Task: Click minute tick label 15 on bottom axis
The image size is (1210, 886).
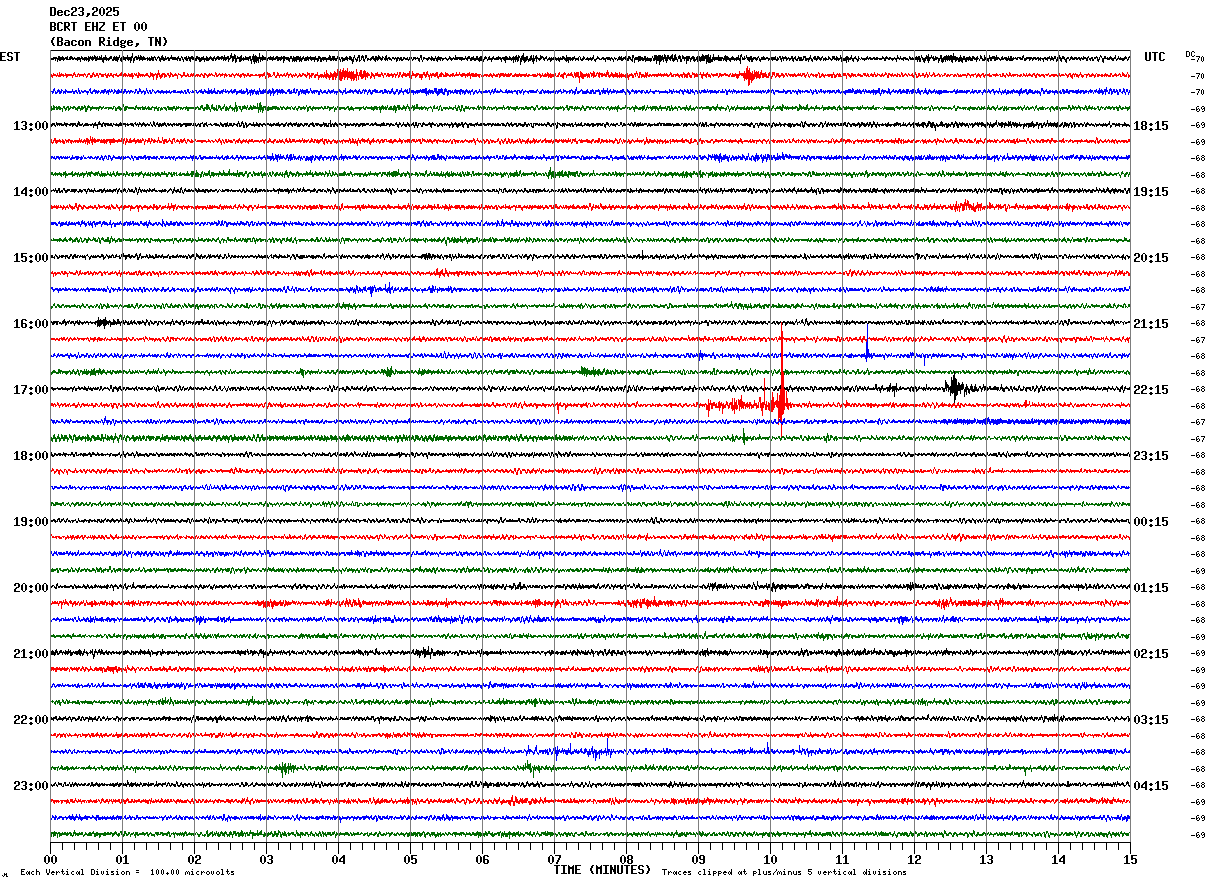Action: [x=1130, y=859]
